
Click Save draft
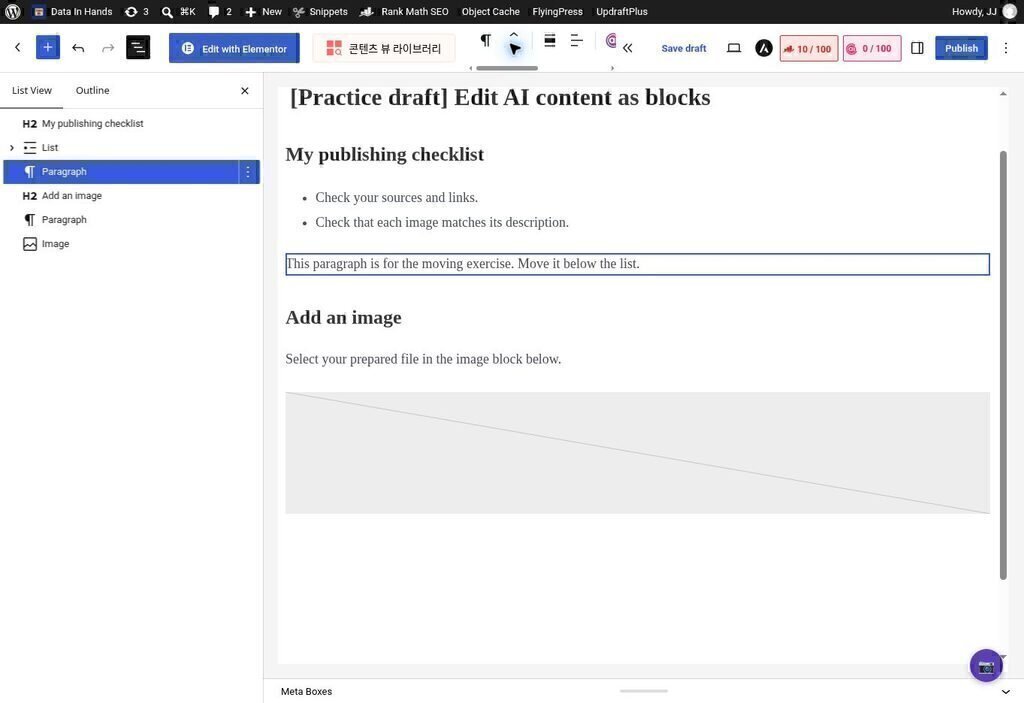point(684,48)
